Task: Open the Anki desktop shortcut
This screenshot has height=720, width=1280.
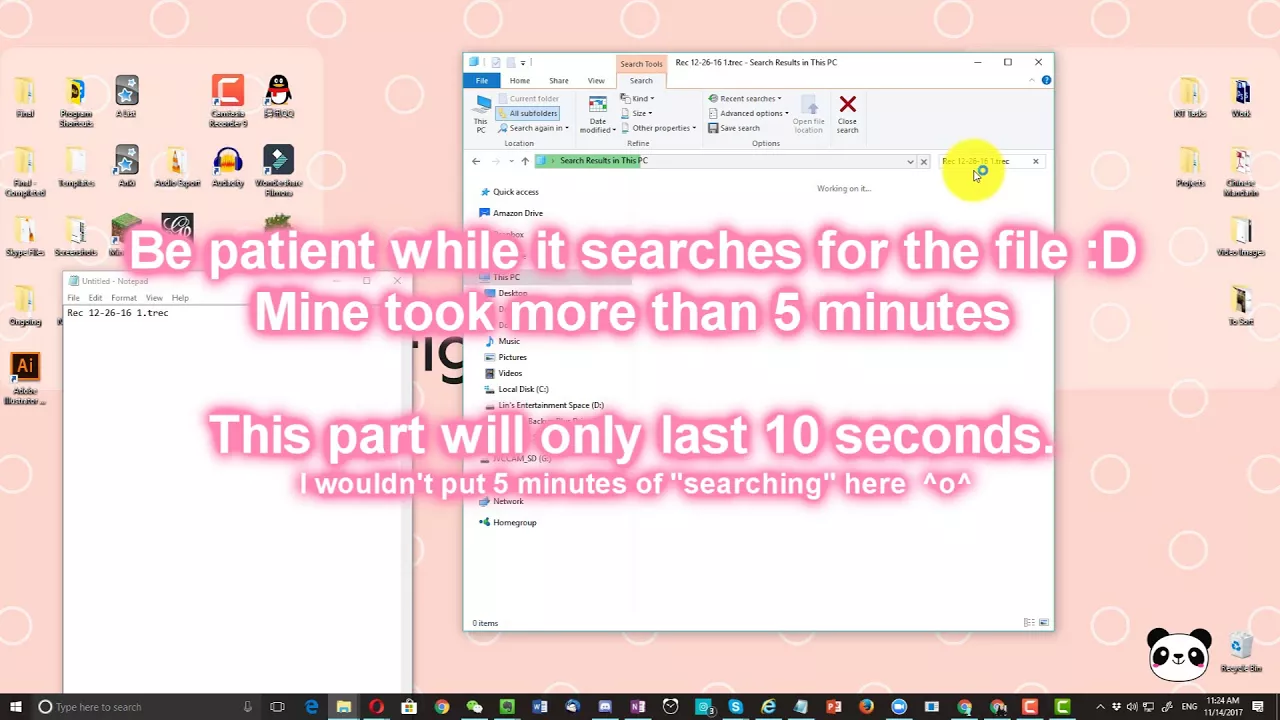Action: 126,167
